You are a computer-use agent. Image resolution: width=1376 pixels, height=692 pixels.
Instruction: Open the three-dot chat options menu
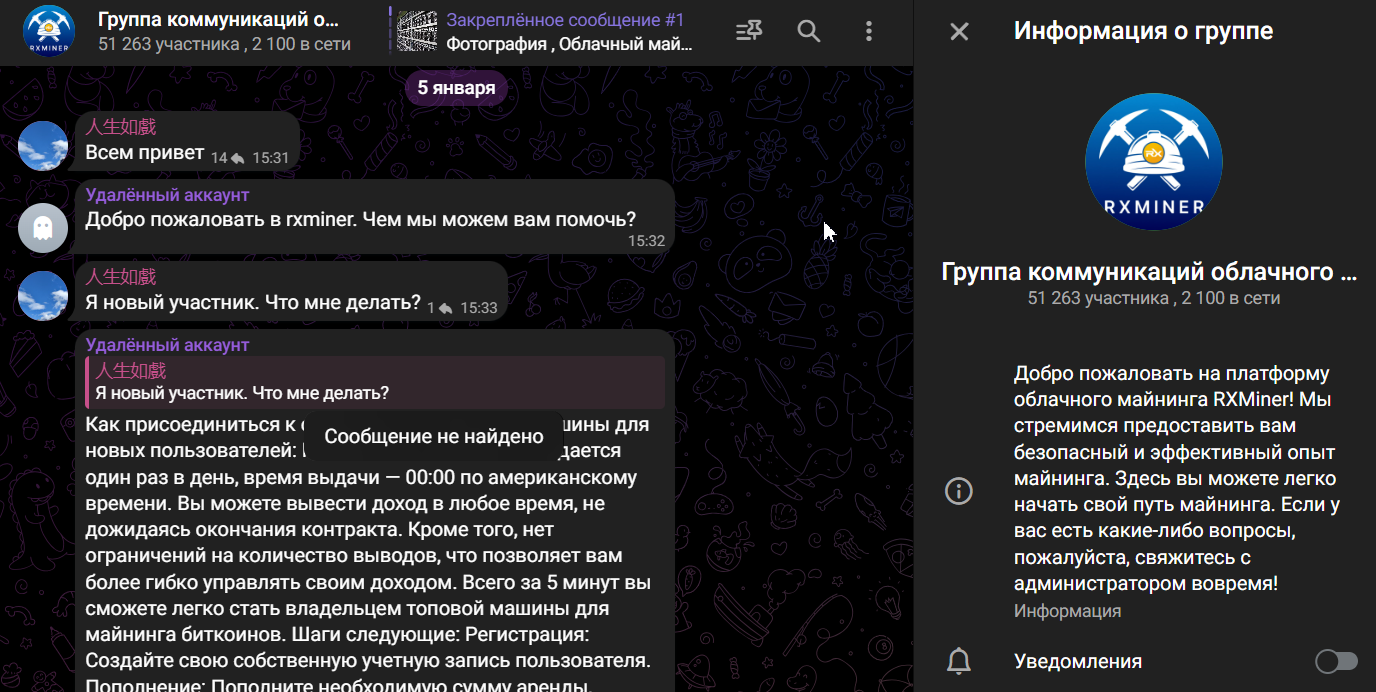point(868,31)
